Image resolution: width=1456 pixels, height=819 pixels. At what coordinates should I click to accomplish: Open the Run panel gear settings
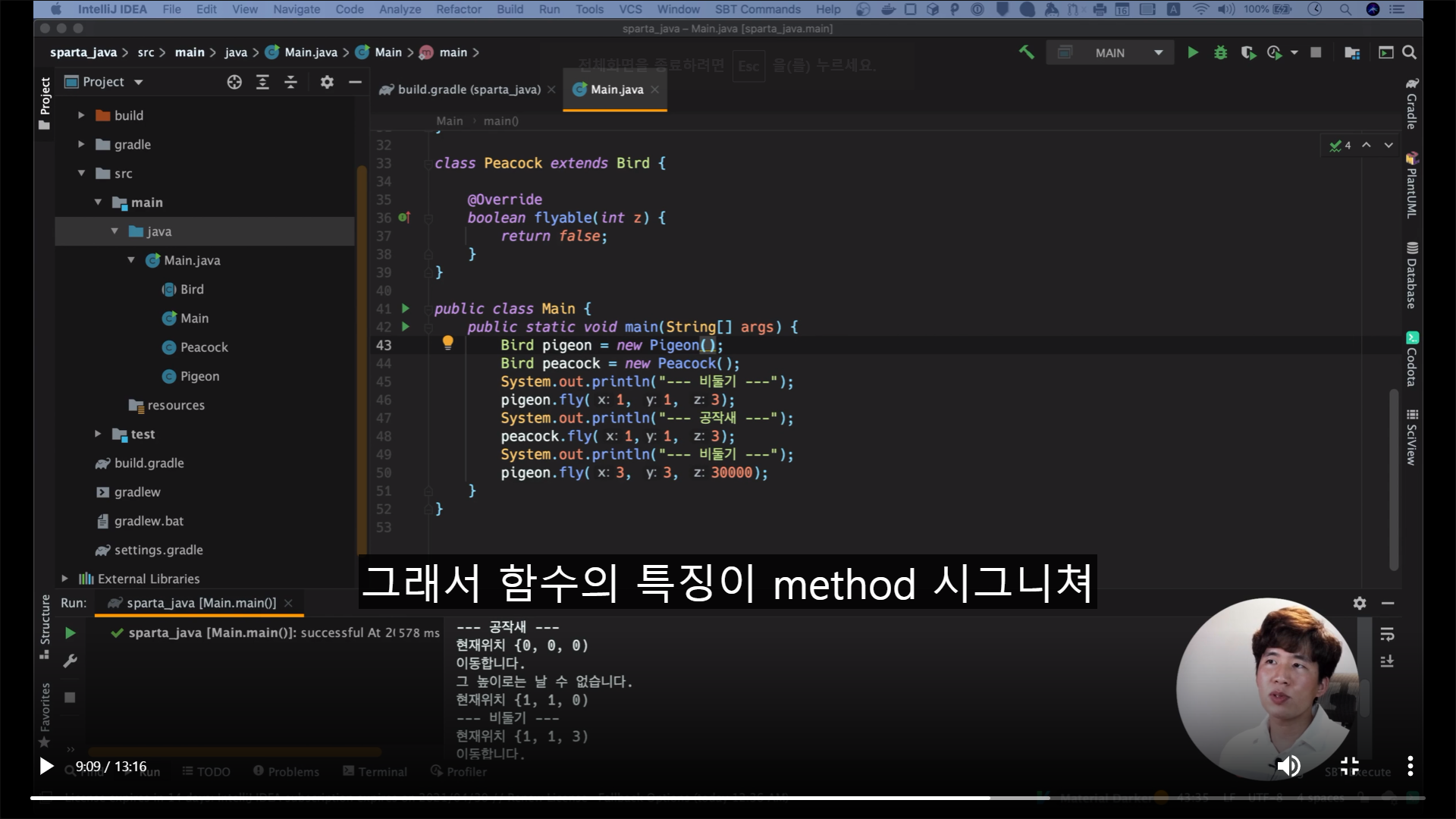[x=1360, y=603]
